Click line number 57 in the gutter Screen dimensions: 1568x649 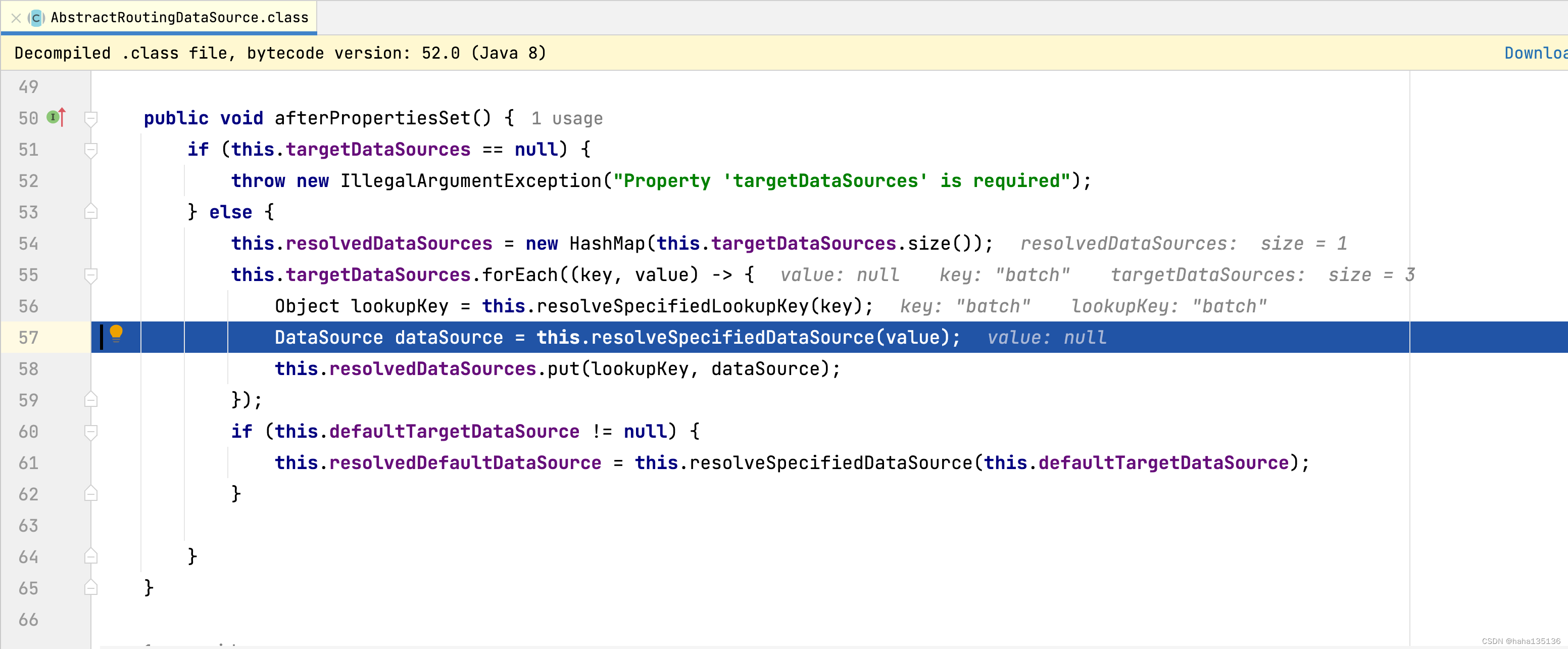coord(29,337)
